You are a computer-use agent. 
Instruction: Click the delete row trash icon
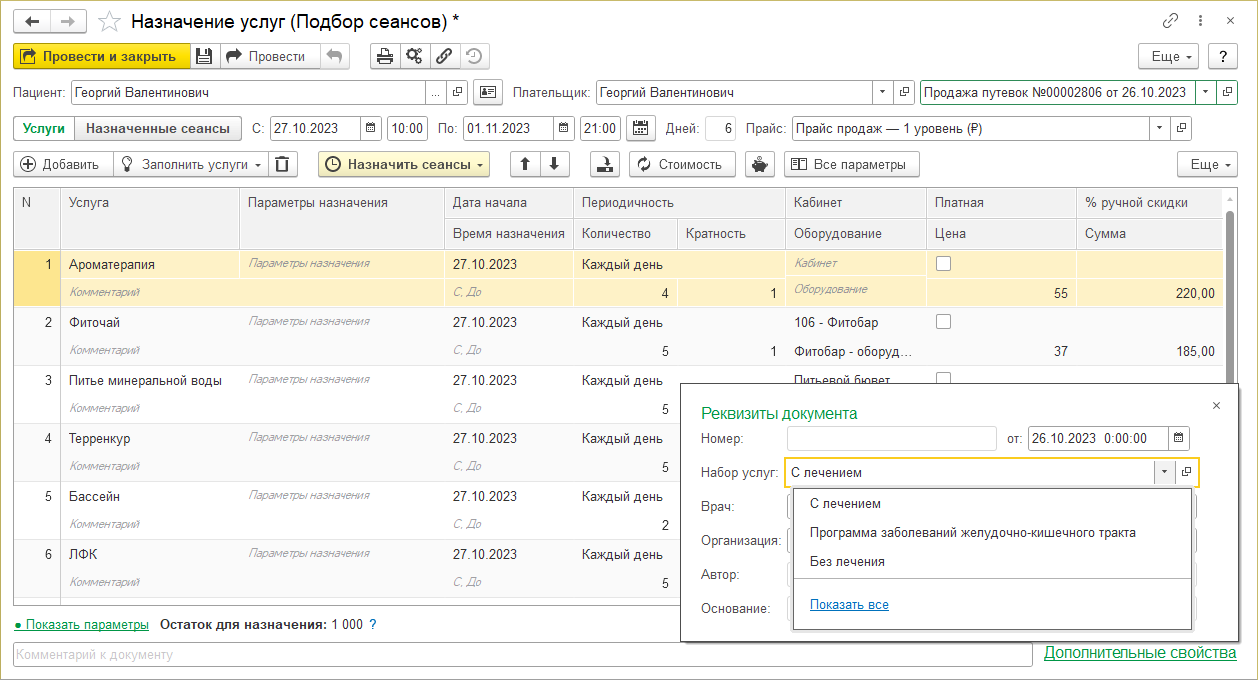point(284,164)
